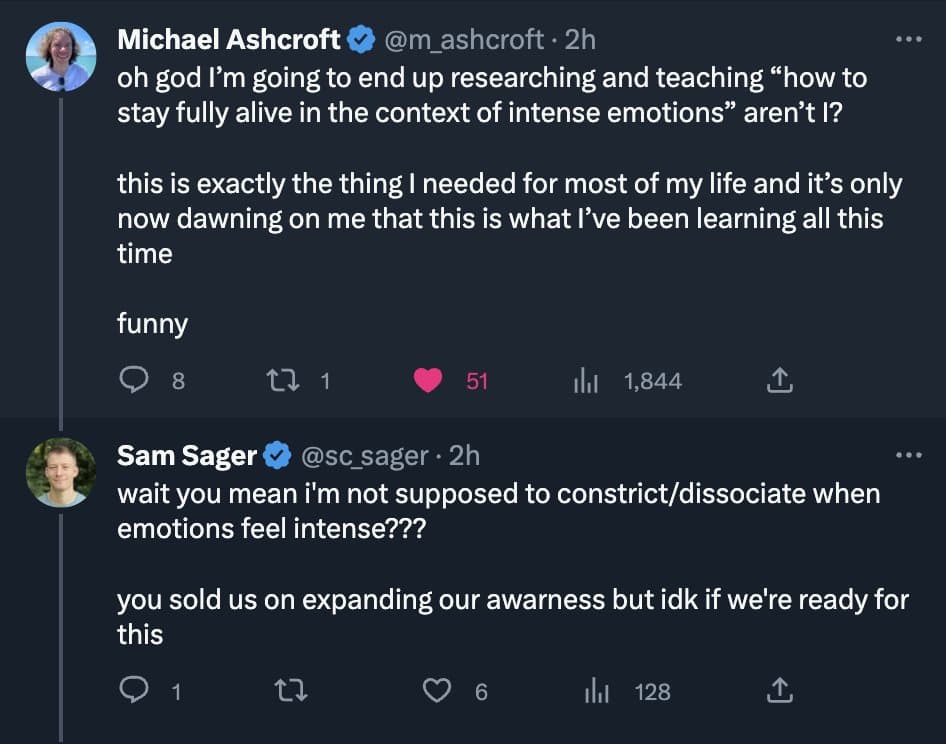Image resolution: width=946 pixels, height=744 pixels.
Task: Reply to Sam Sager's tweet
Action: click(134, 691)
